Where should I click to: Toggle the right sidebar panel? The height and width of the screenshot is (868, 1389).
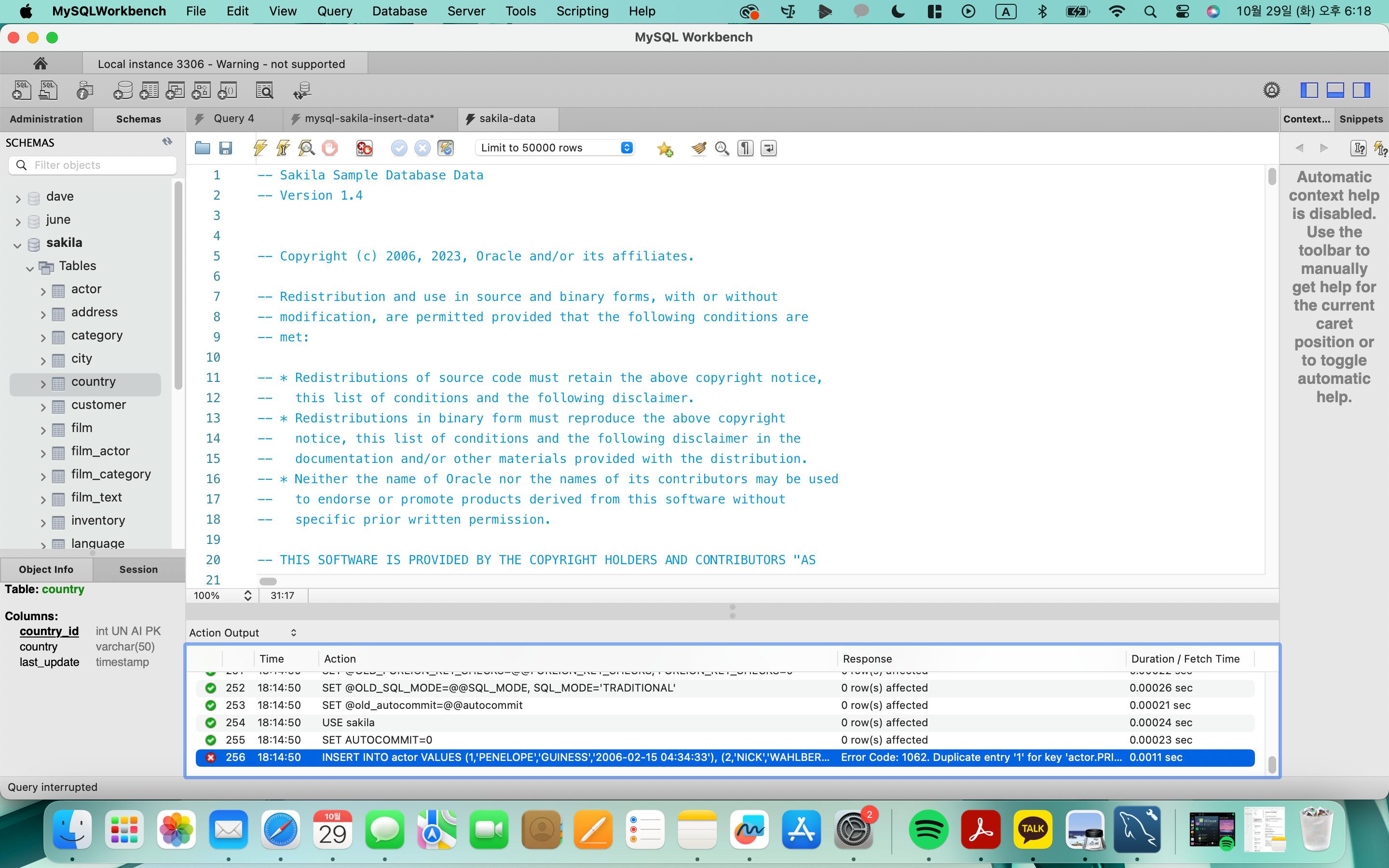coord(1362,90)
